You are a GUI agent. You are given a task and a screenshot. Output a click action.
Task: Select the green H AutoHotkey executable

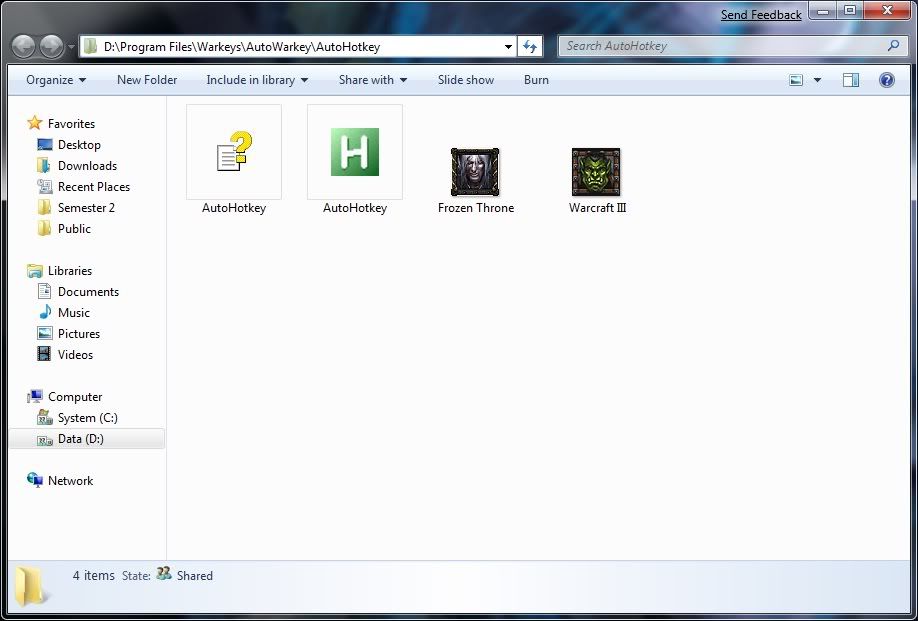point(355,152)
